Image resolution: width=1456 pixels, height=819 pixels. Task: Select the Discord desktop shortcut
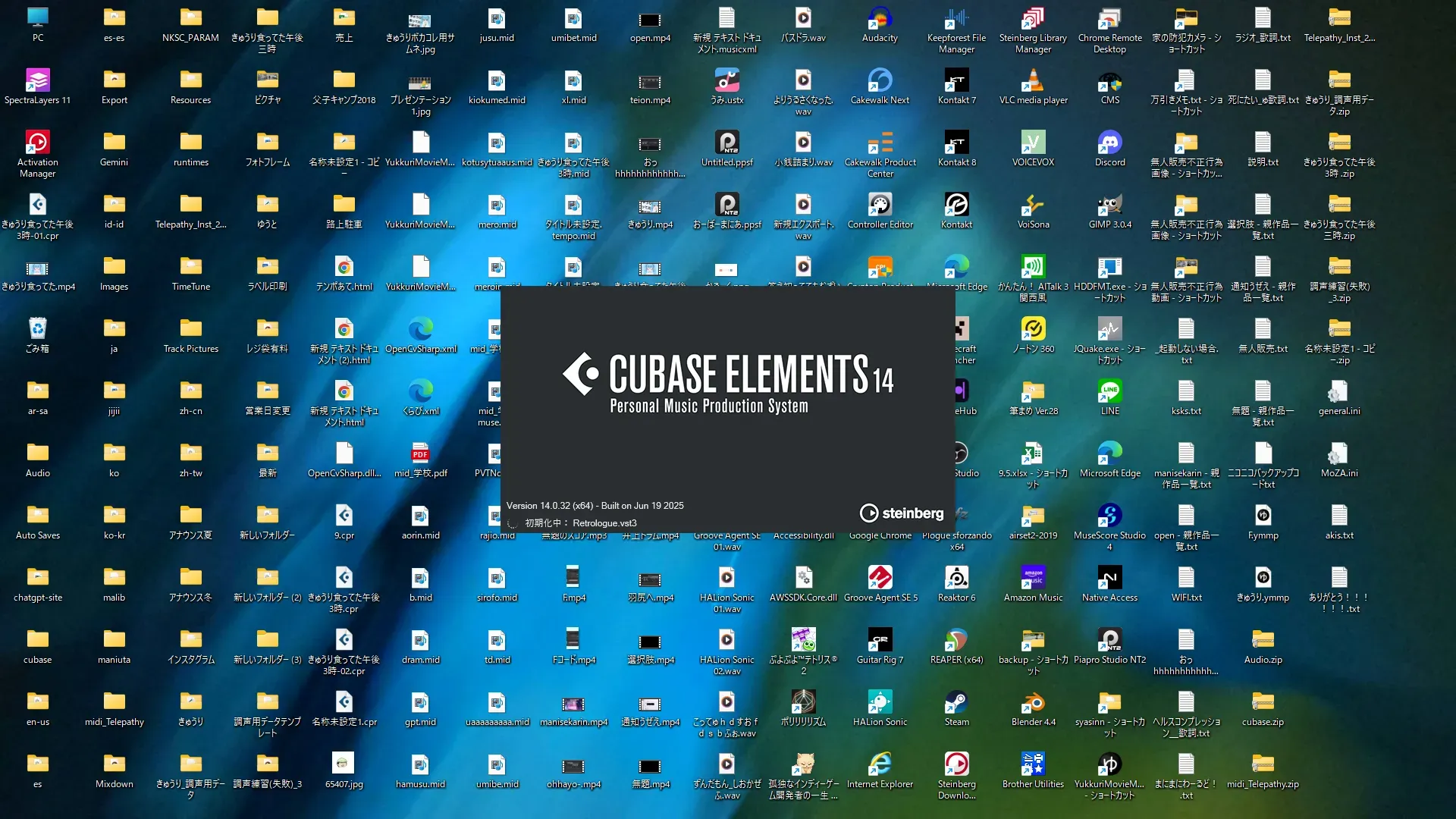[1109, 143]
